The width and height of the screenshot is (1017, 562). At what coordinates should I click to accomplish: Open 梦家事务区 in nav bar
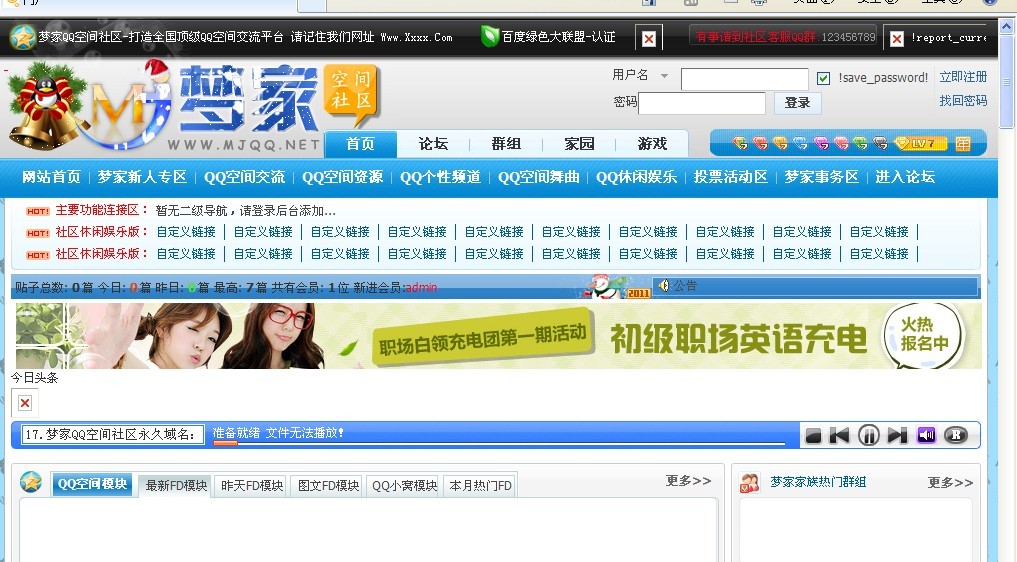point(822,177)
